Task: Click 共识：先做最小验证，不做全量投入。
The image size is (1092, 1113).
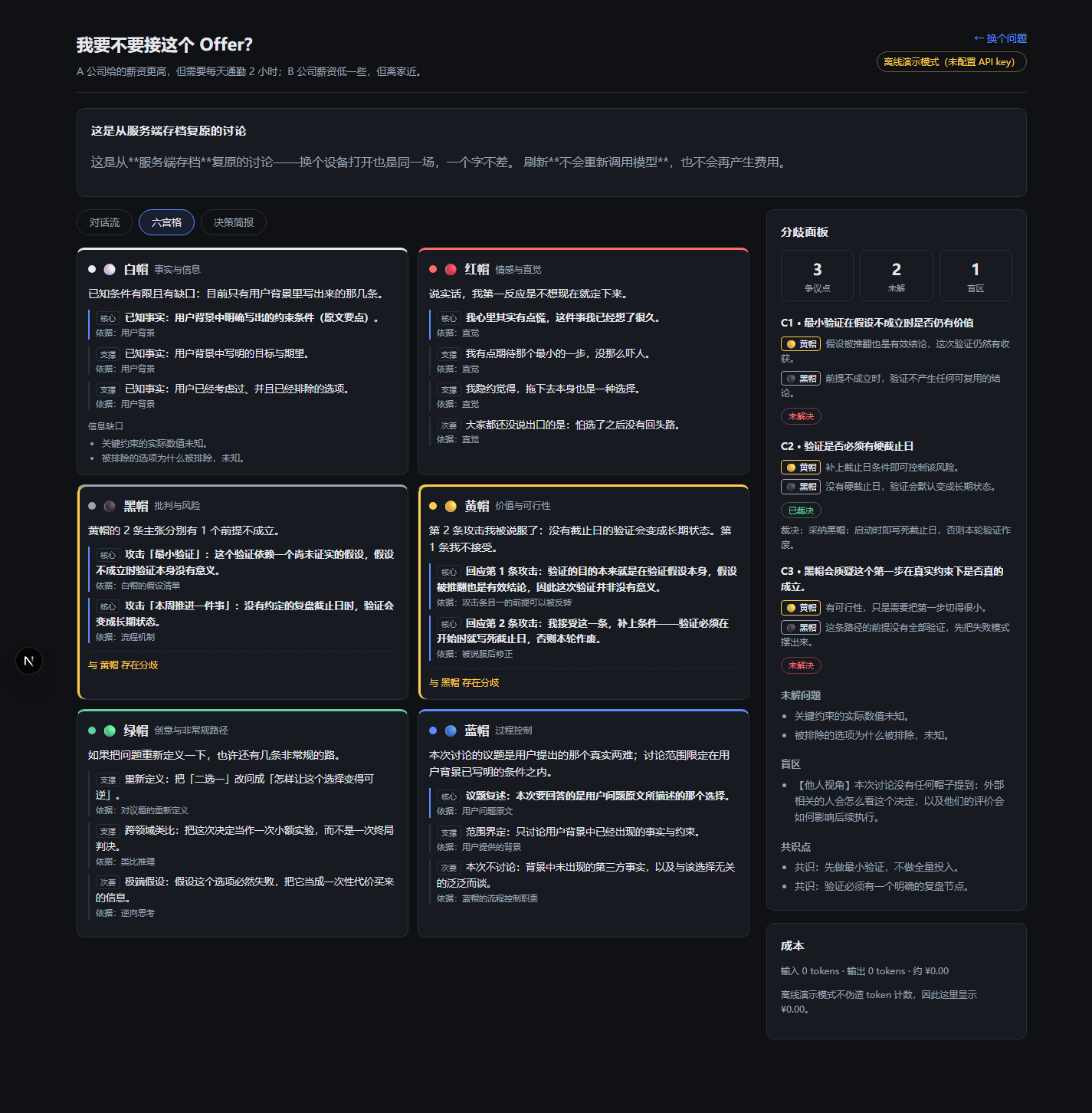Action: click(878, 868)
